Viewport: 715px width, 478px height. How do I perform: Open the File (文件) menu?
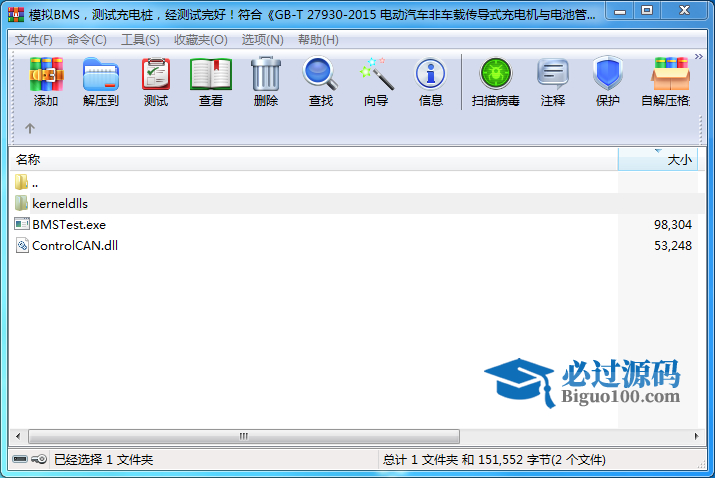[34, 40]
